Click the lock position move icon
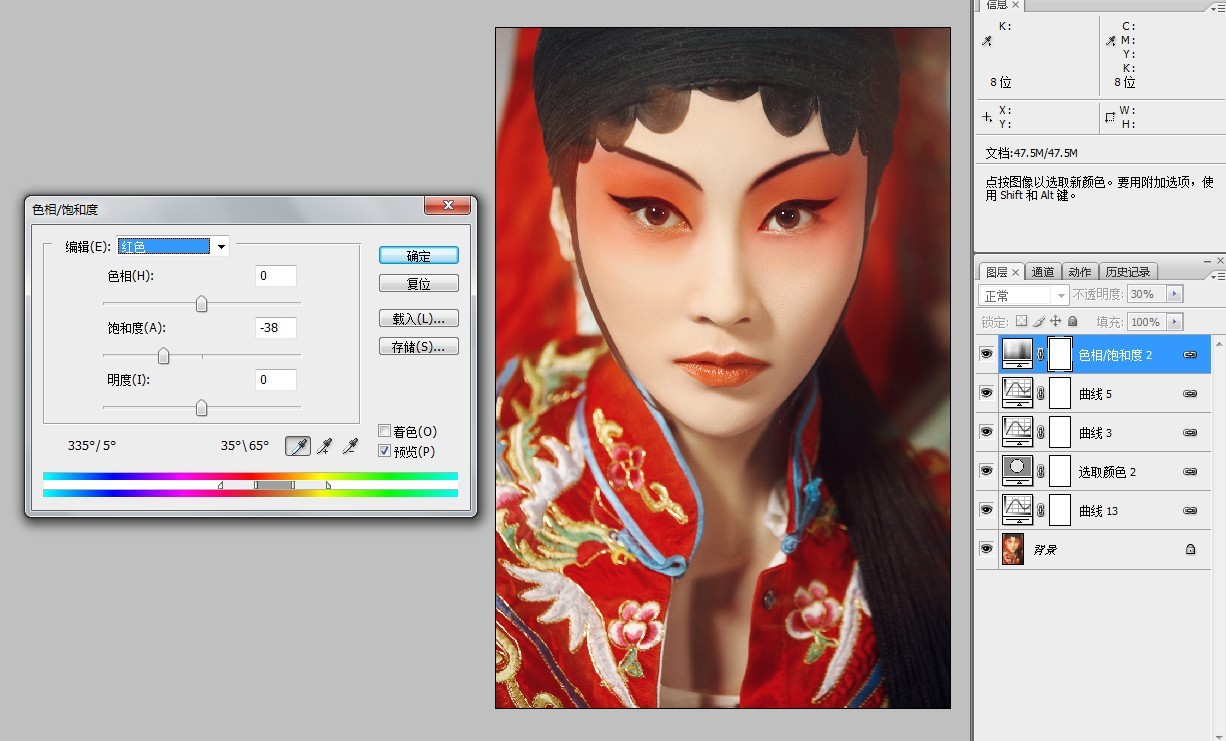 pyautogui.click(x=1055, y=322)
